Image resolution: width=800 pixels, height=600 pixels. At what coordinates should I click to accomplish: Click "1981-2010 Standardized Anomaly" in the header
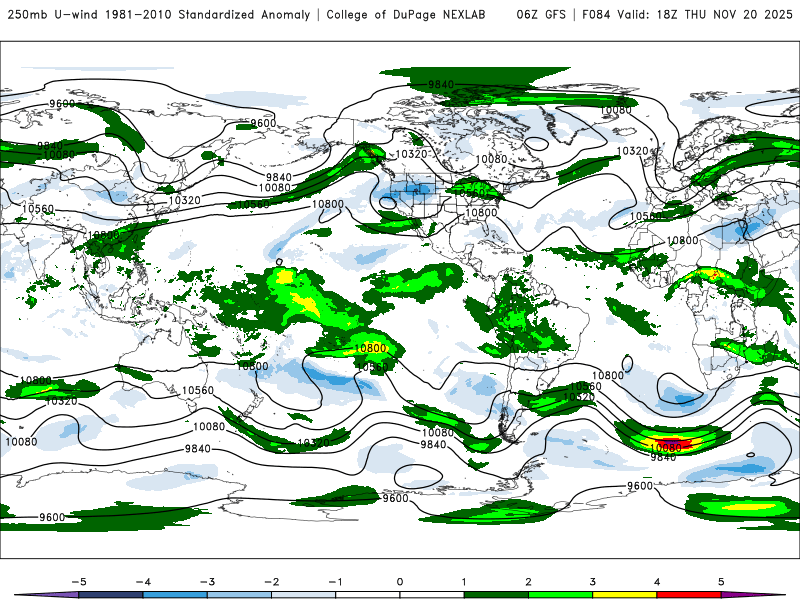click(x=208, y=15)
